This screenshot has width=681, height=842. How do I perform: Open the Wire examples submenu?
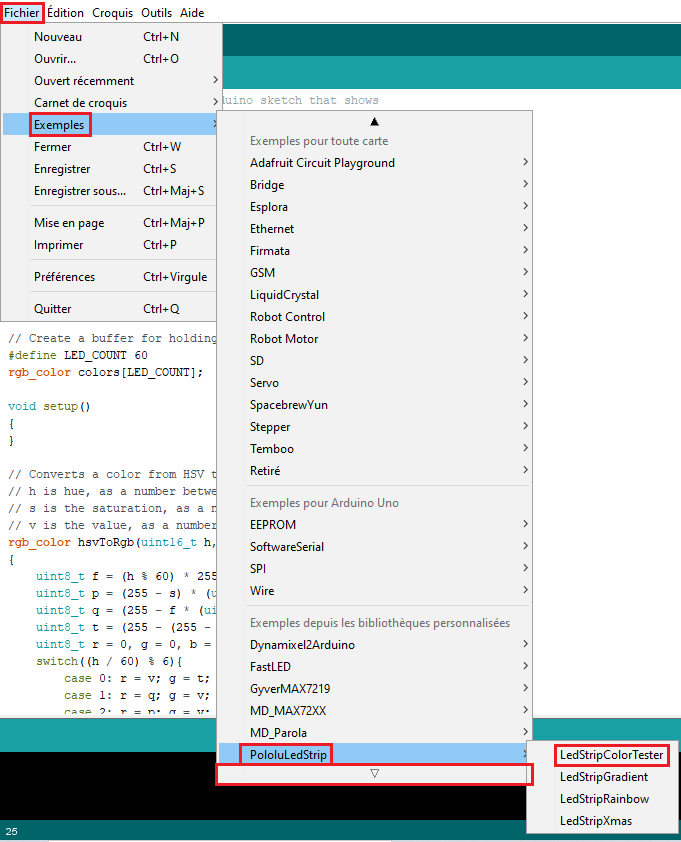coord(374,591)
